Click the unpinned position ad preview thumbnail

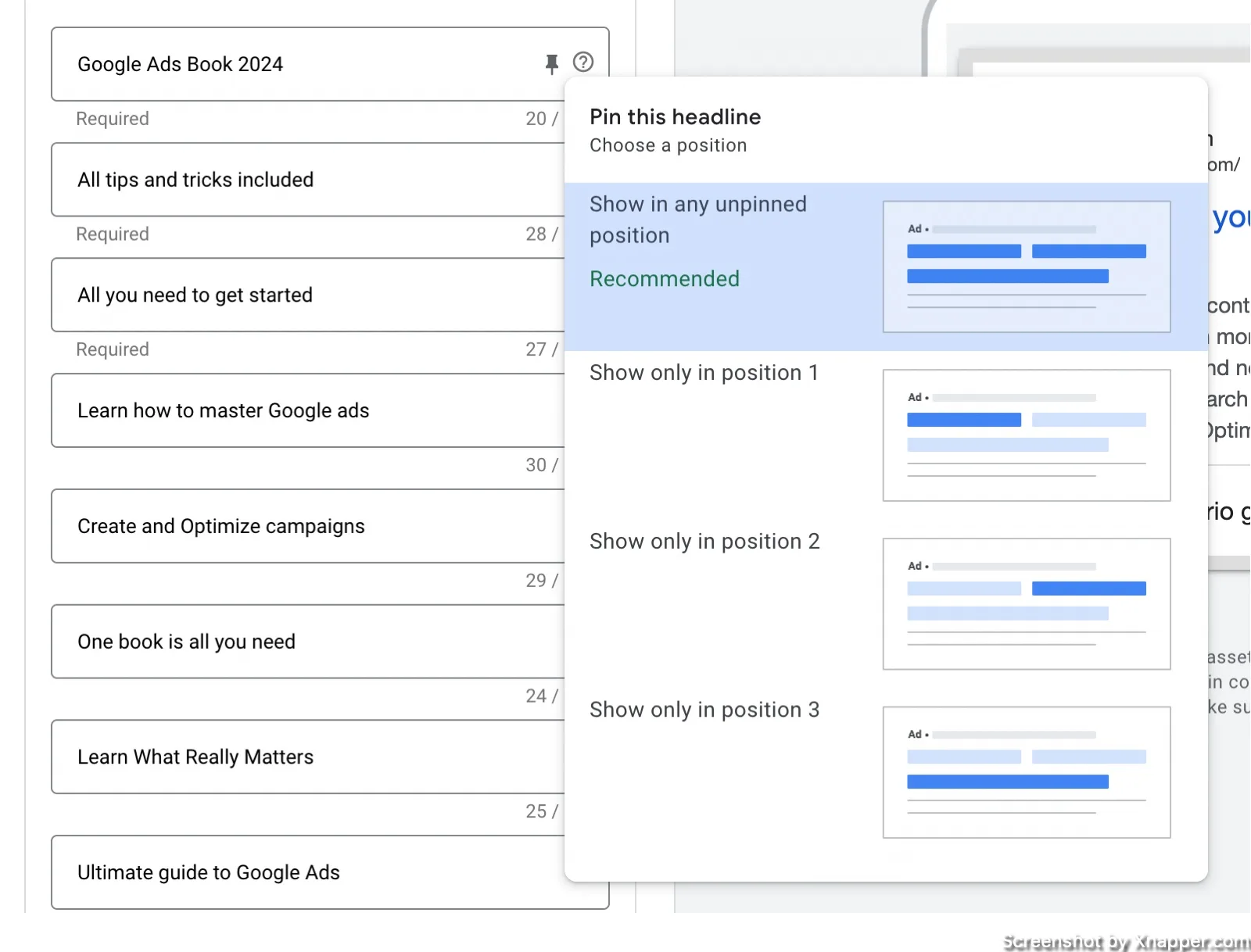[x=1027, y=267]
